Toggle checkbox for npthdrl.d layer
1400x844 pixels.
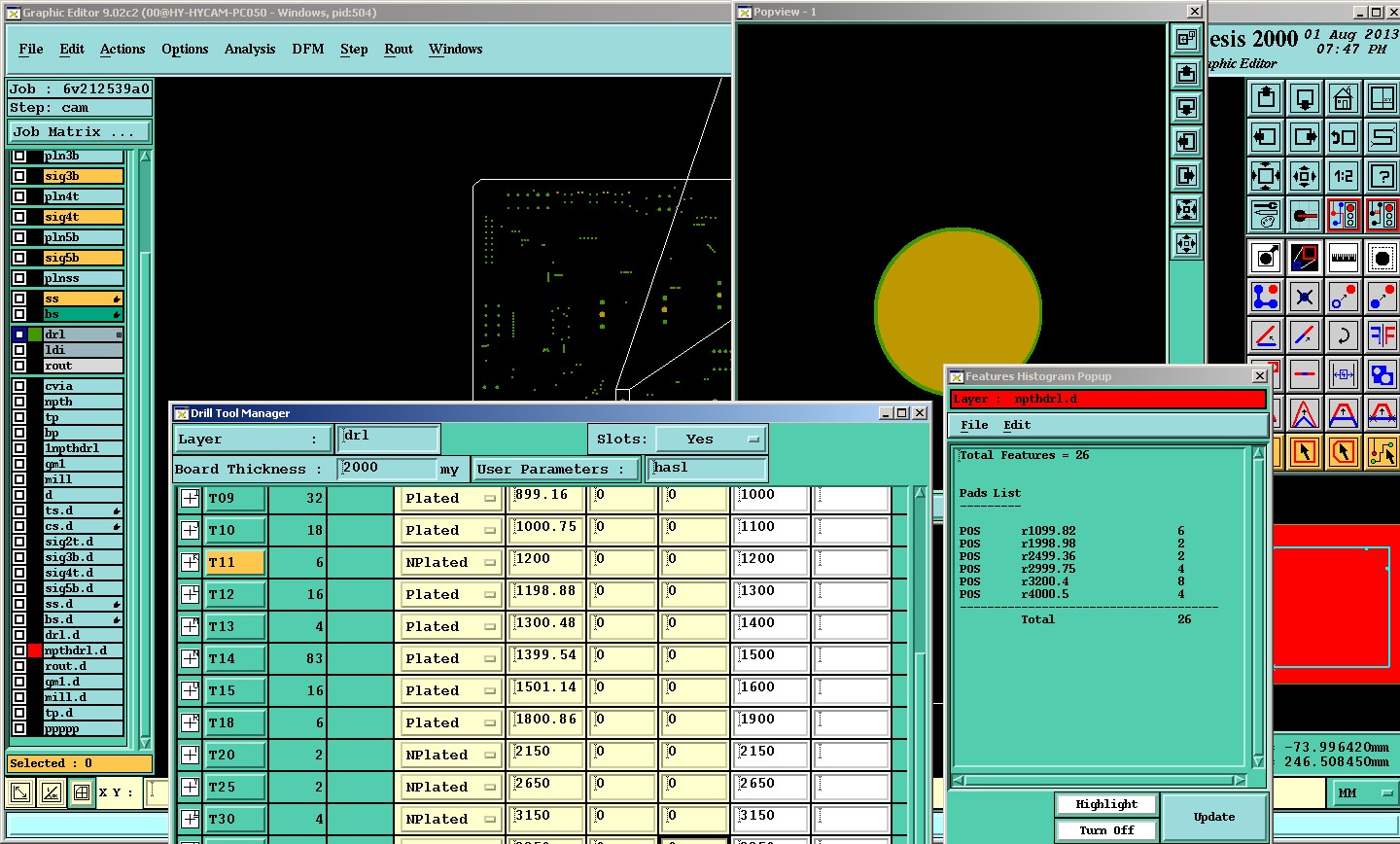pos(19,651)
